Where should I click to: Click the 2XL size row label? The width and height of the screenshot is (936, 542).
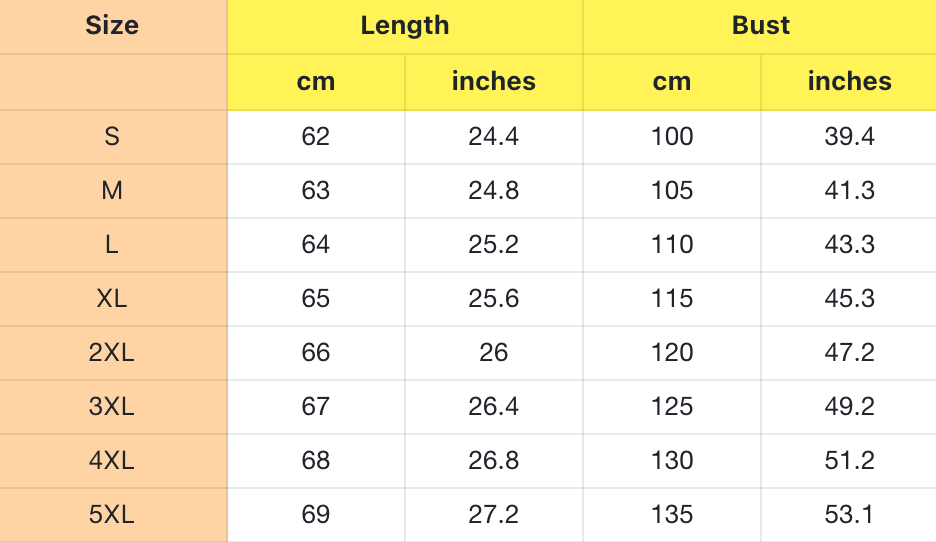tap(112, 353)
